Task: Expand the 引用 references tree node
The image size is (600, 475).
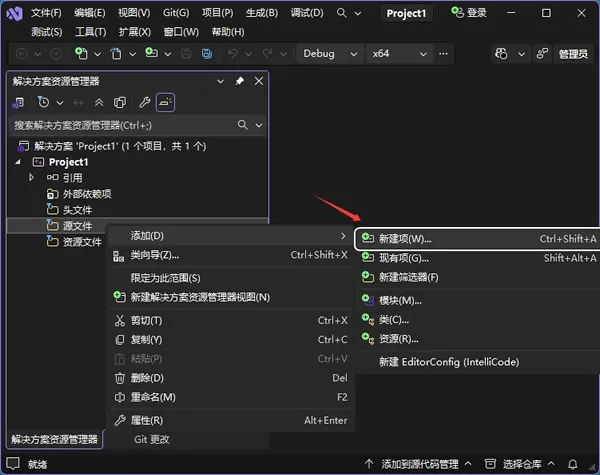Action: click(31, 177)
